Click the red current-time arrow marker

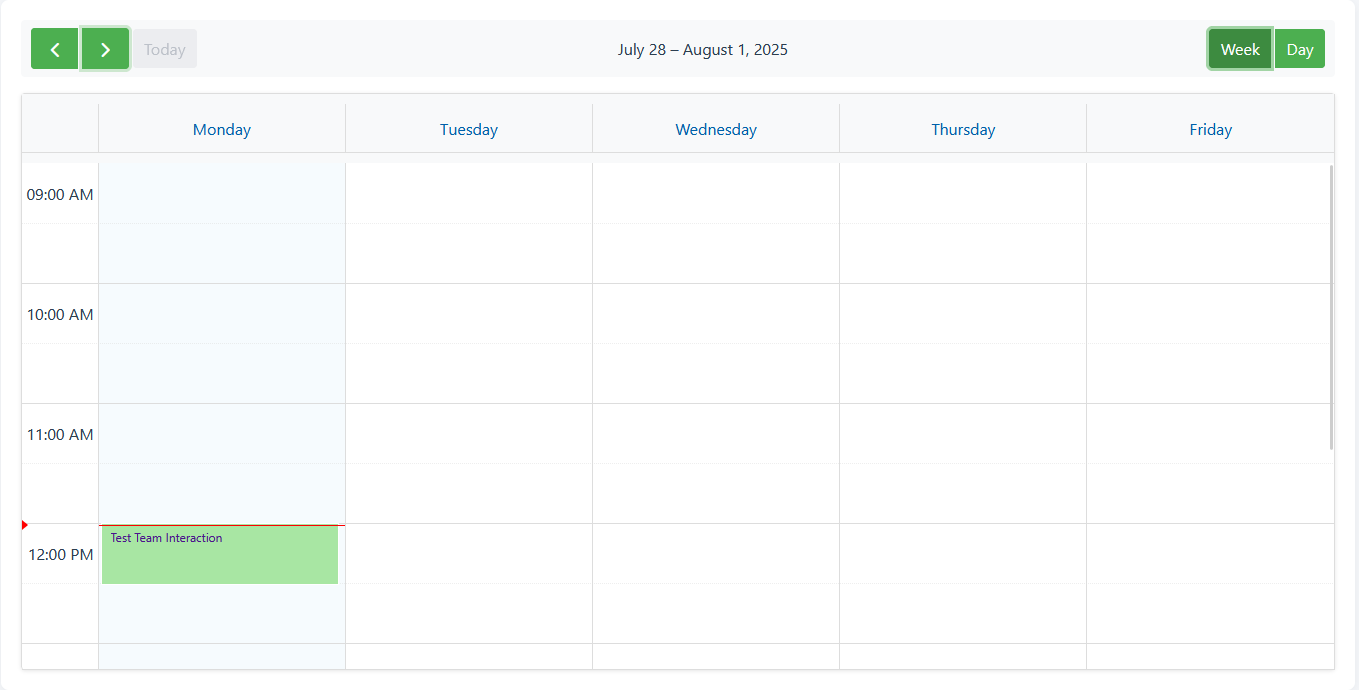coord(23,524)
